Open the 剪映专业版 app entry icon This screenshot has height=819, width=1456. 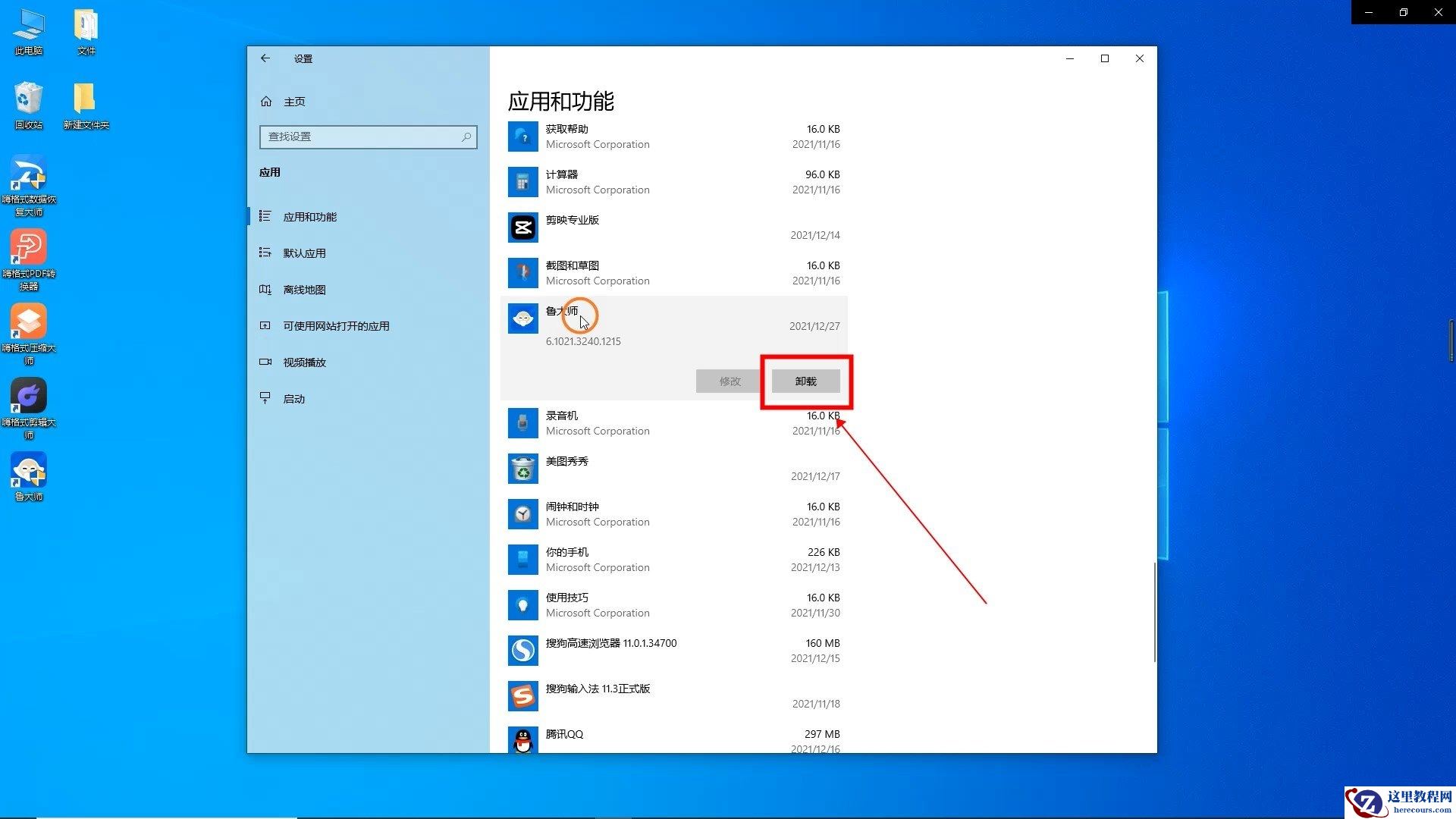522,227
